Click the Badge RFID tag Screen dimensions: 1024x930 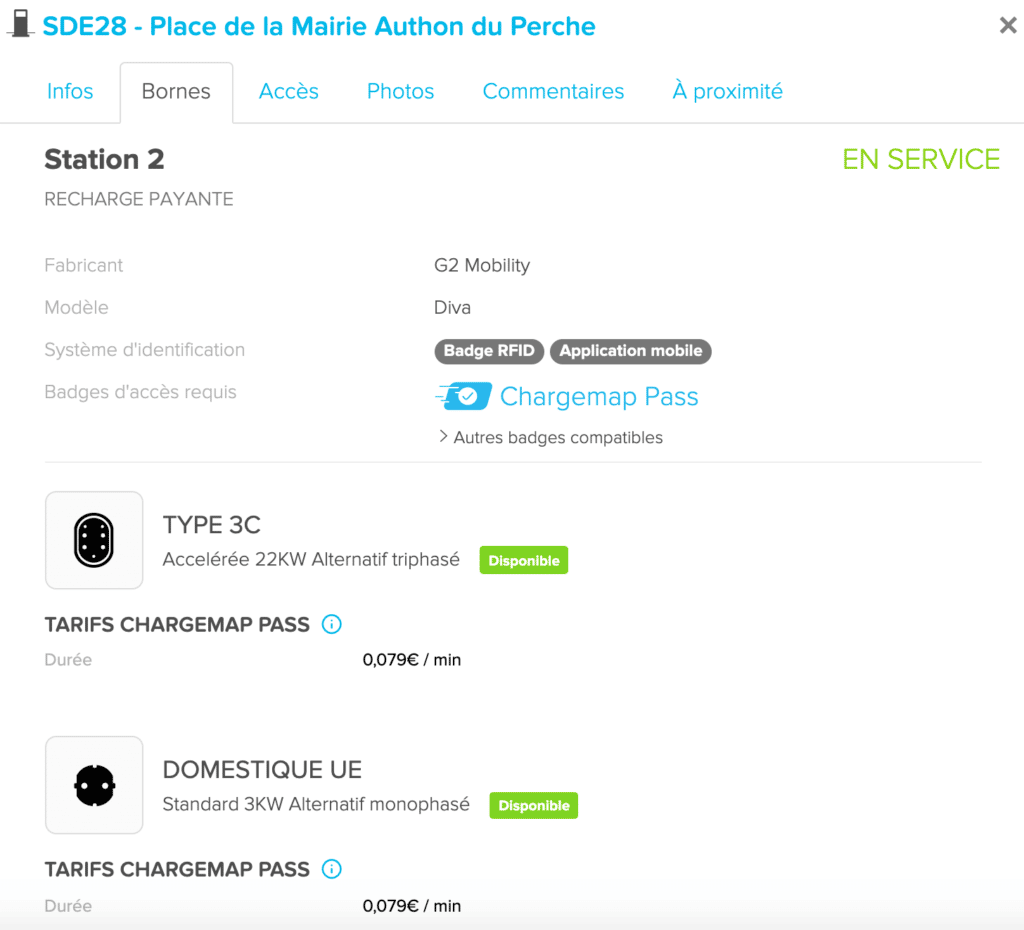pyautogui.click(x=489, y=351)
